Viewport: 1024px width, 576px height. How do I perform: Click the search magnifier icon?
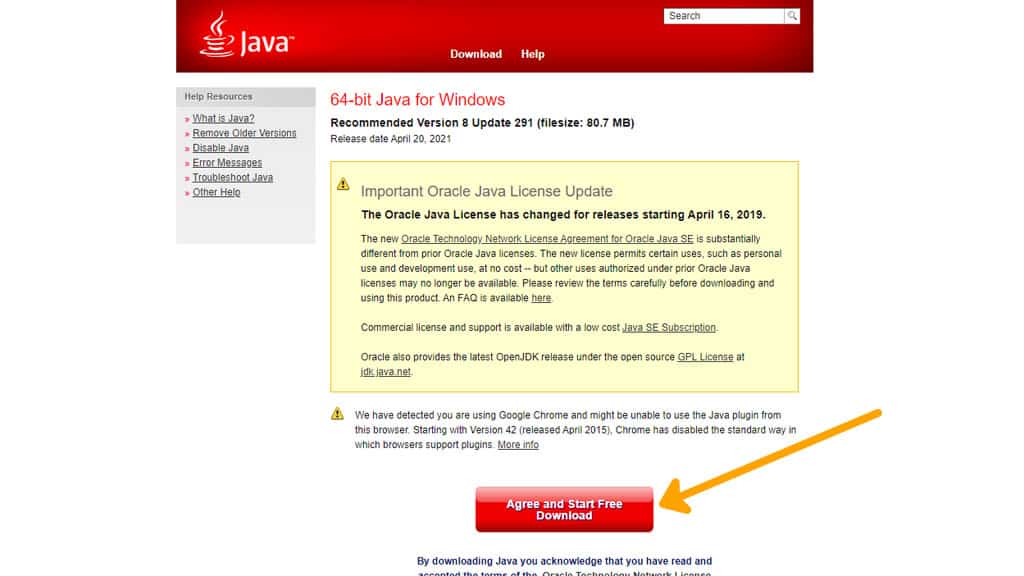[x=792, y=16]
